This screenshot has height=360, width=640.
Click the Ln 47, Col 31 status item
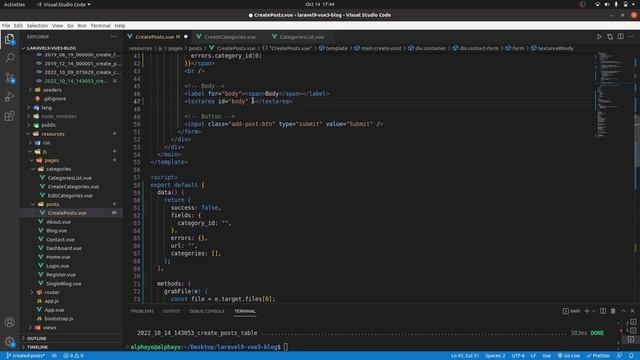(464, 356)
